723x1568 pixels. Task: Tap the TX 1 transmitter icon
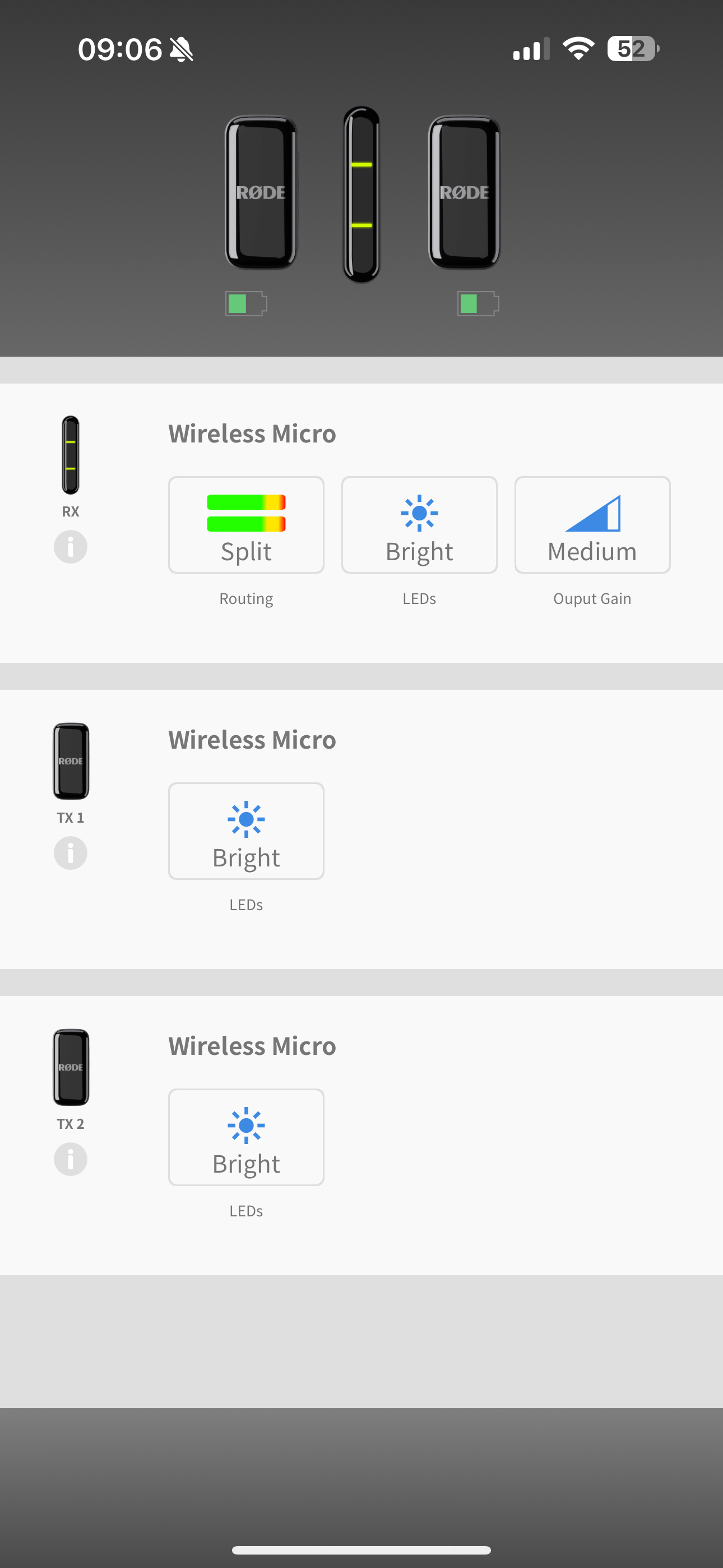coord(71,761)
